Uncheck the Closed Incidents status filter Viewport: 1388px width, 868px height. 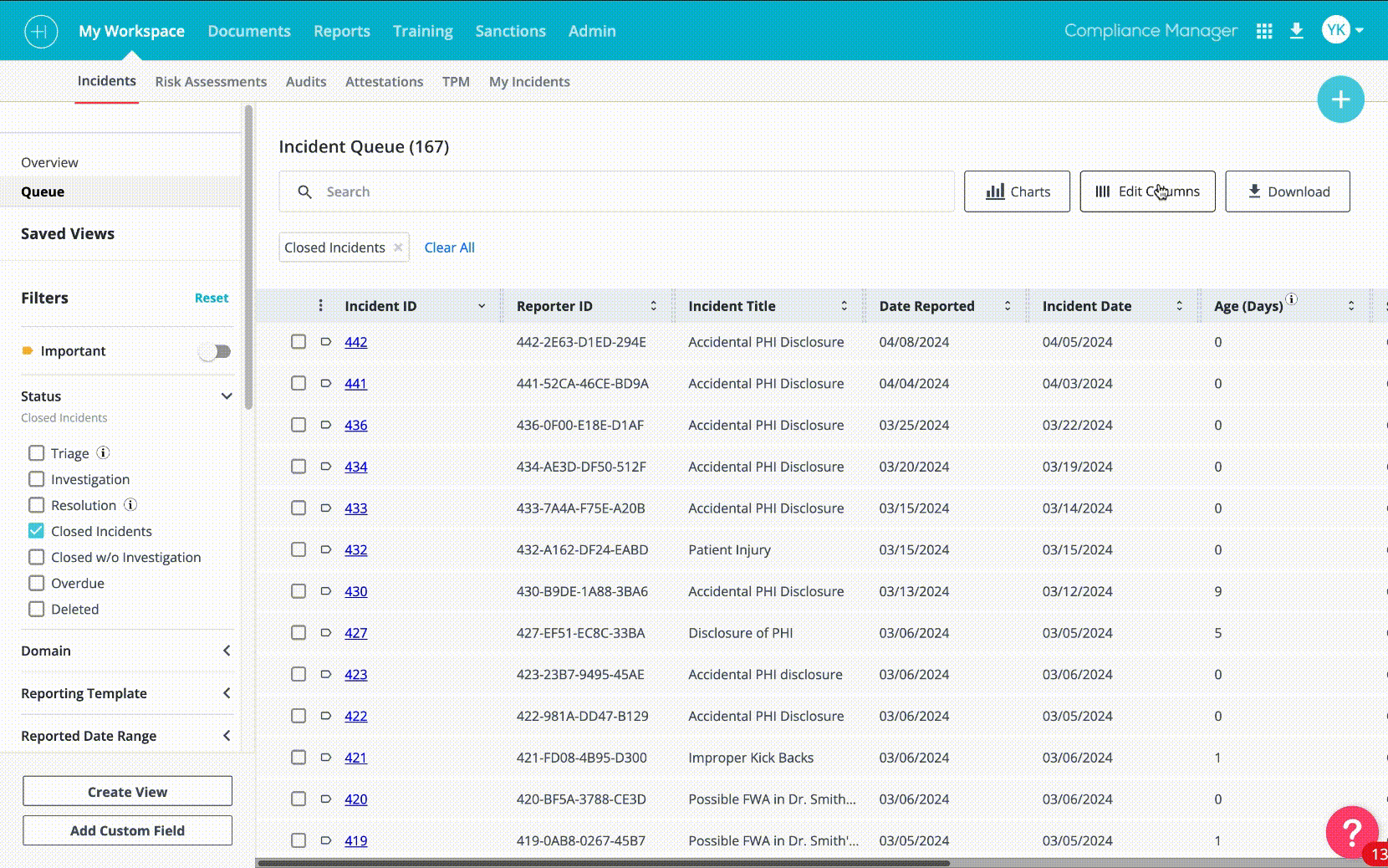(x=36, y=531)
